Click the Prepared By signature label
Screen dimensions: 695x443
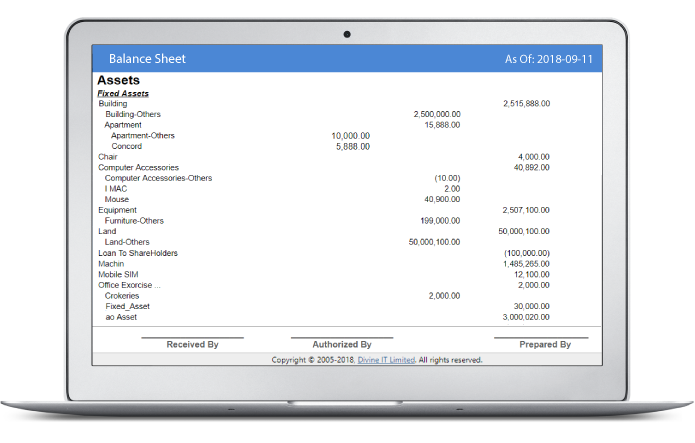pyautogui.click(x=545, y=344)
